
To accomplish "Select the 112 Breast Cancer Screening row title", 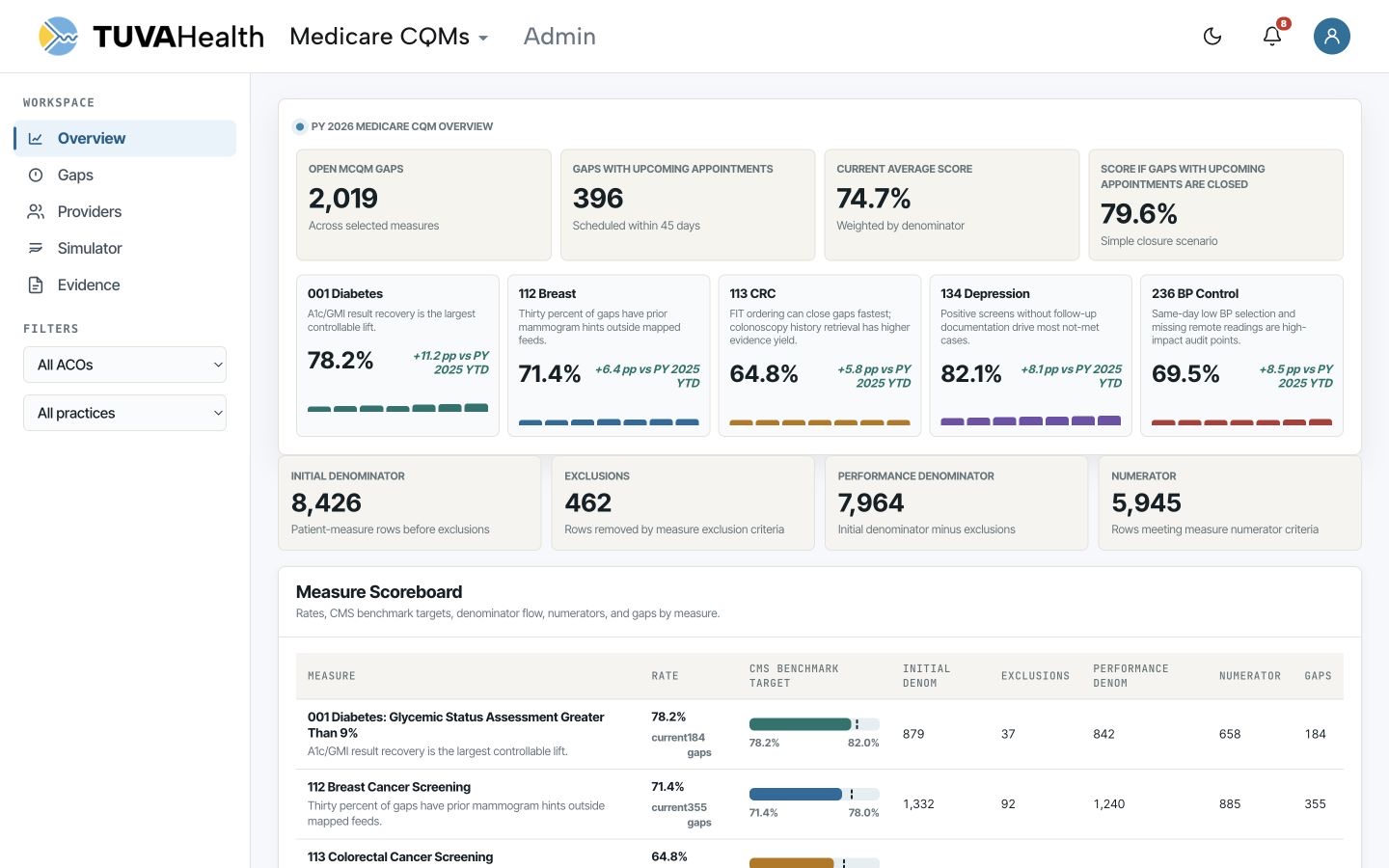I will (389, 787).
